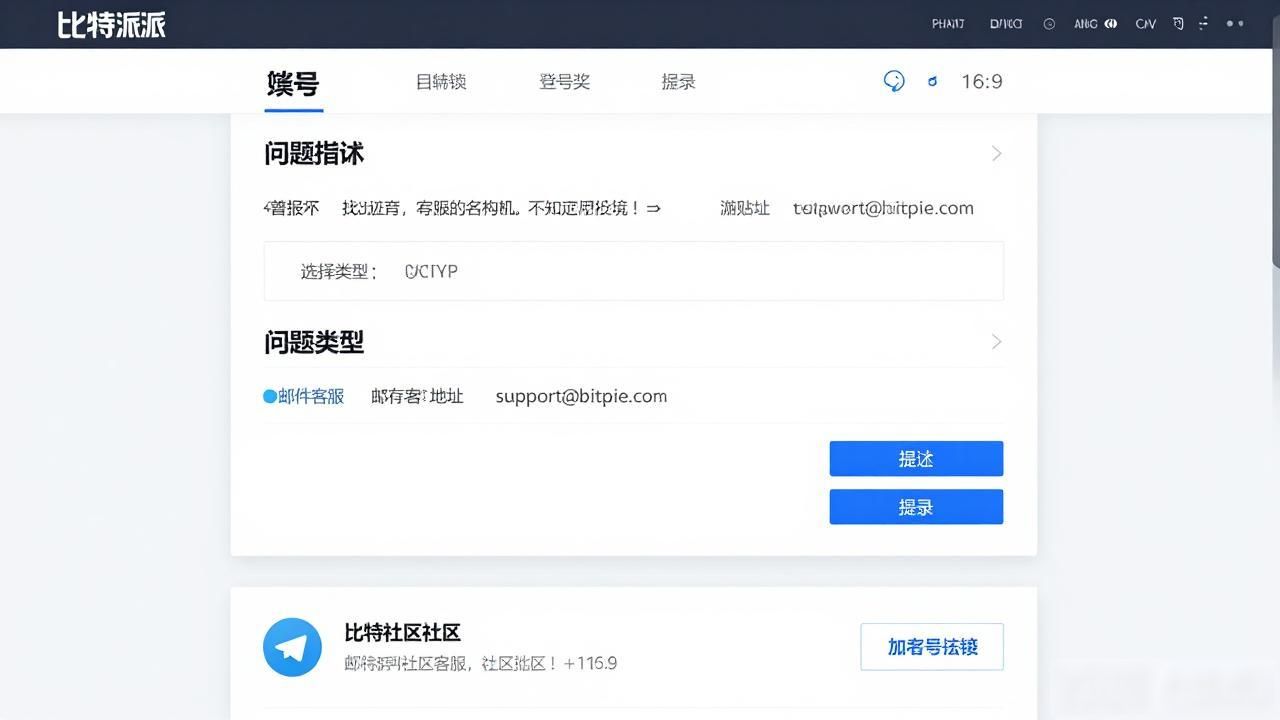Click the email address ending @bitpie.com in description row

click(883, 208)
